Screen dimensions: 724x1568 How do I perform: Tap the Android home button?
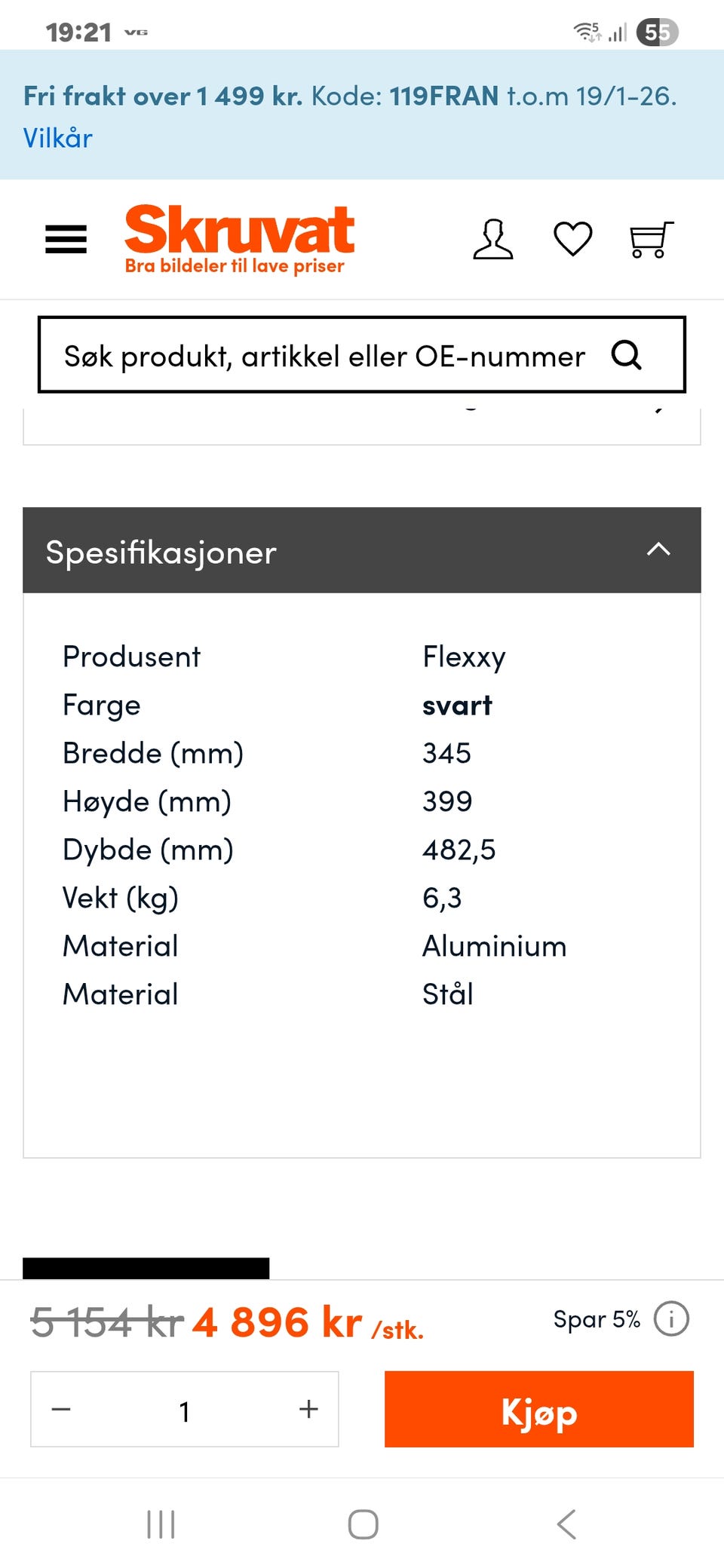coord(363,1524)
